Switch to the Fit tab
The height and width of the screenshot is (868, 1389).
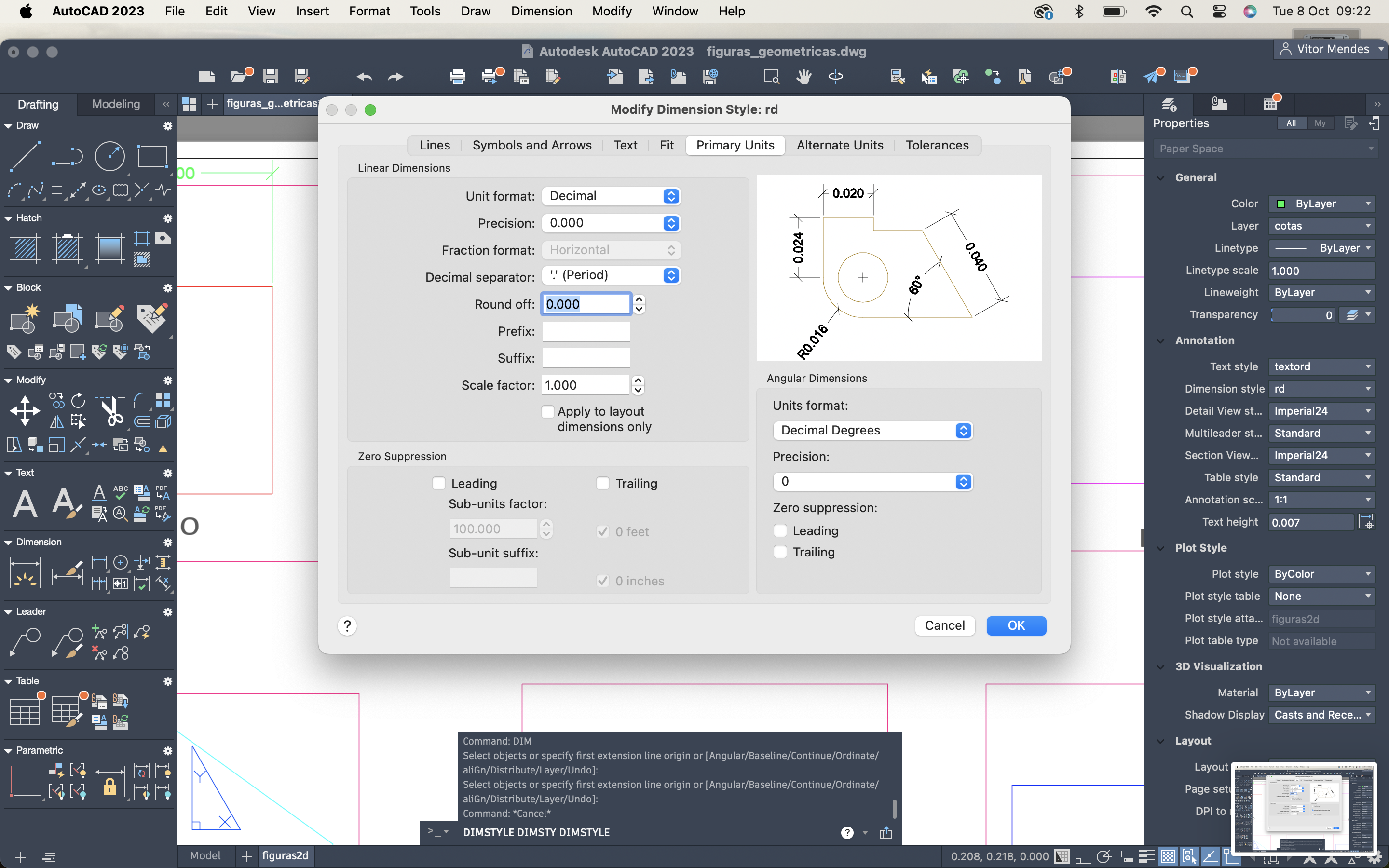pyautogui.click(x=667, y=145)
